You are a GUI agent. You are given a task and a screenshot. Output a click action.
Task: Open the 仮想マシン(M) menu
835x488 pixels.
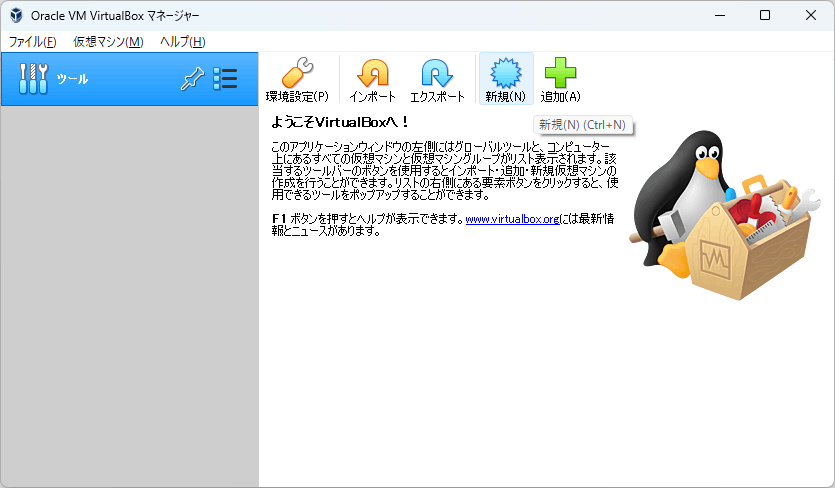(x=108, y=42)
